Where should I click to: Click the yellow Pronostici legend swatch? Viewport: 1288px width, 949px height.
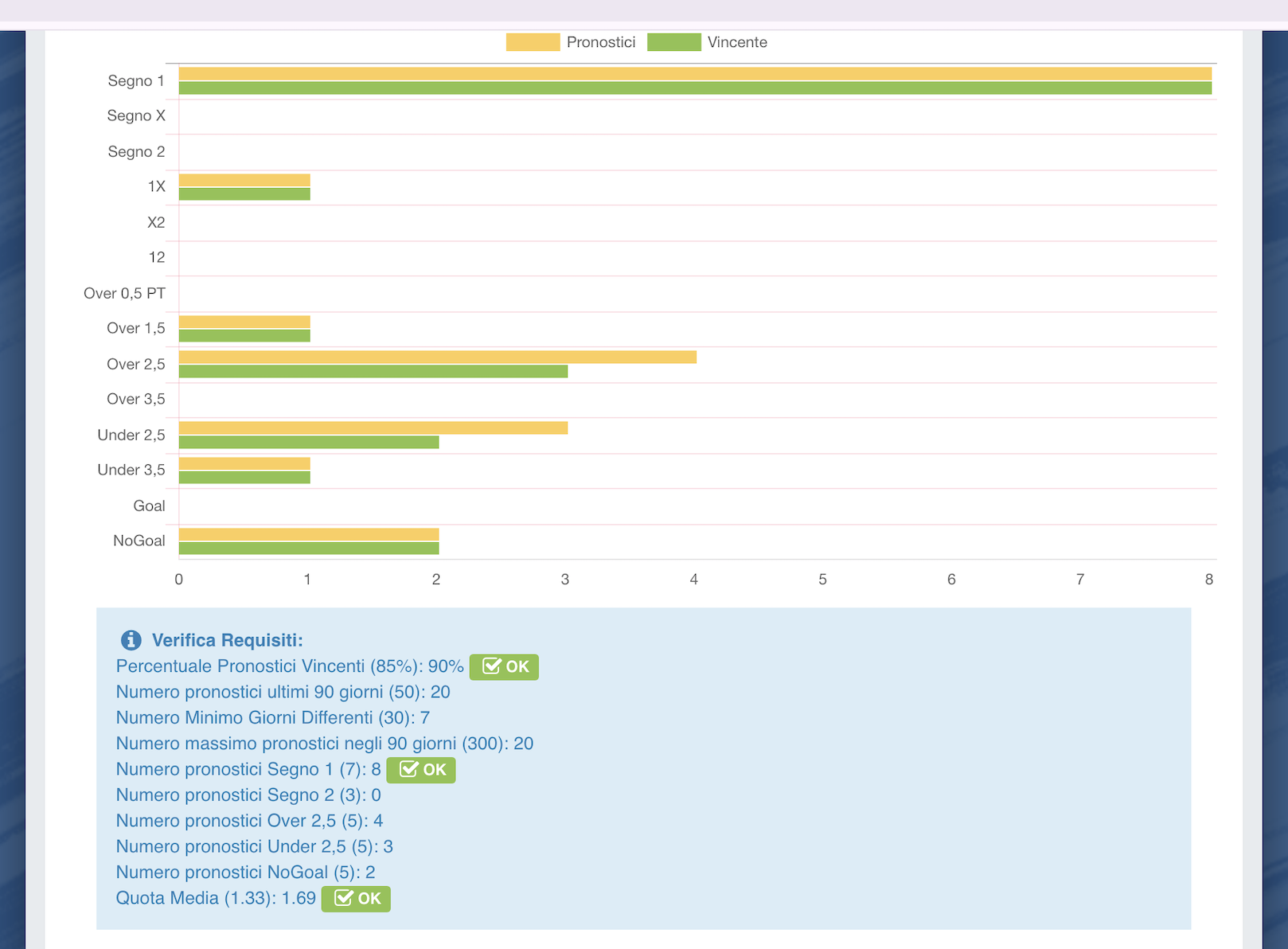pyautogui.click(x=533, y=42)
